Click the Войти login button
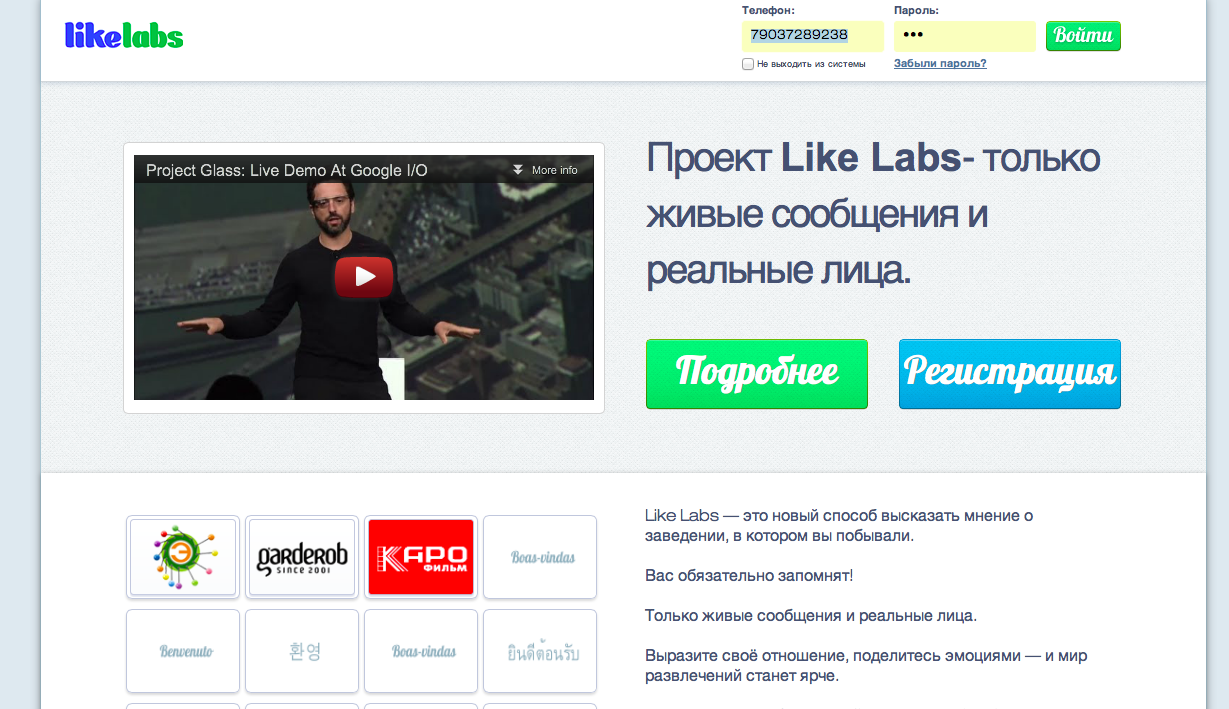 1083,36
